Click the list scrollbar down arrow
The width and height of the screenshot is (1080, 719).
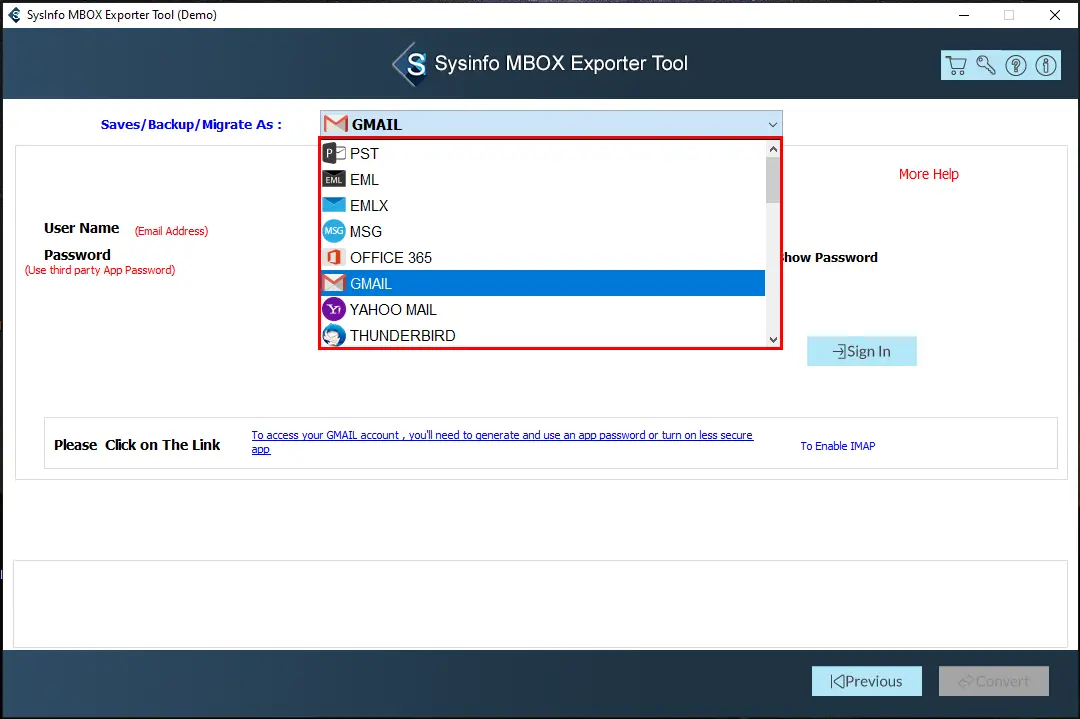tap(773, 340)
